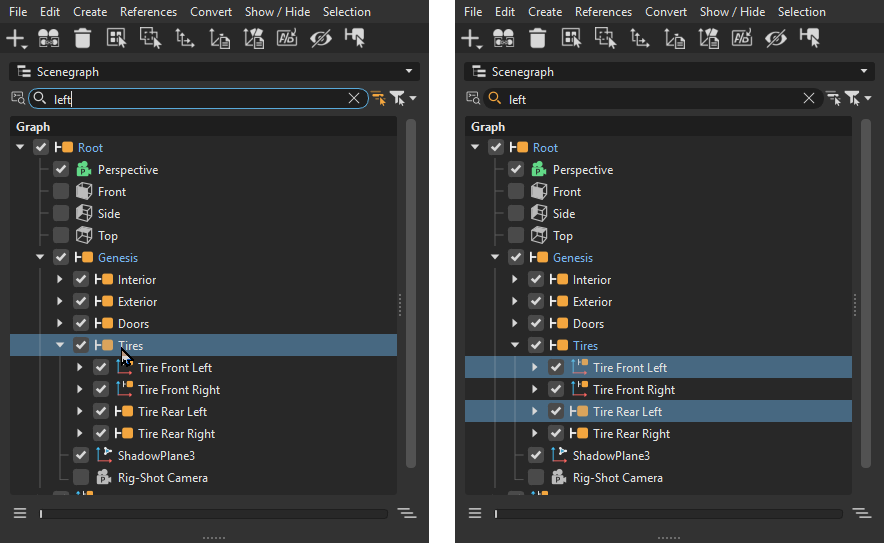Click the select-node cursor icon at end of right toolbar
The image size is (884, 543).
point(810,38)
